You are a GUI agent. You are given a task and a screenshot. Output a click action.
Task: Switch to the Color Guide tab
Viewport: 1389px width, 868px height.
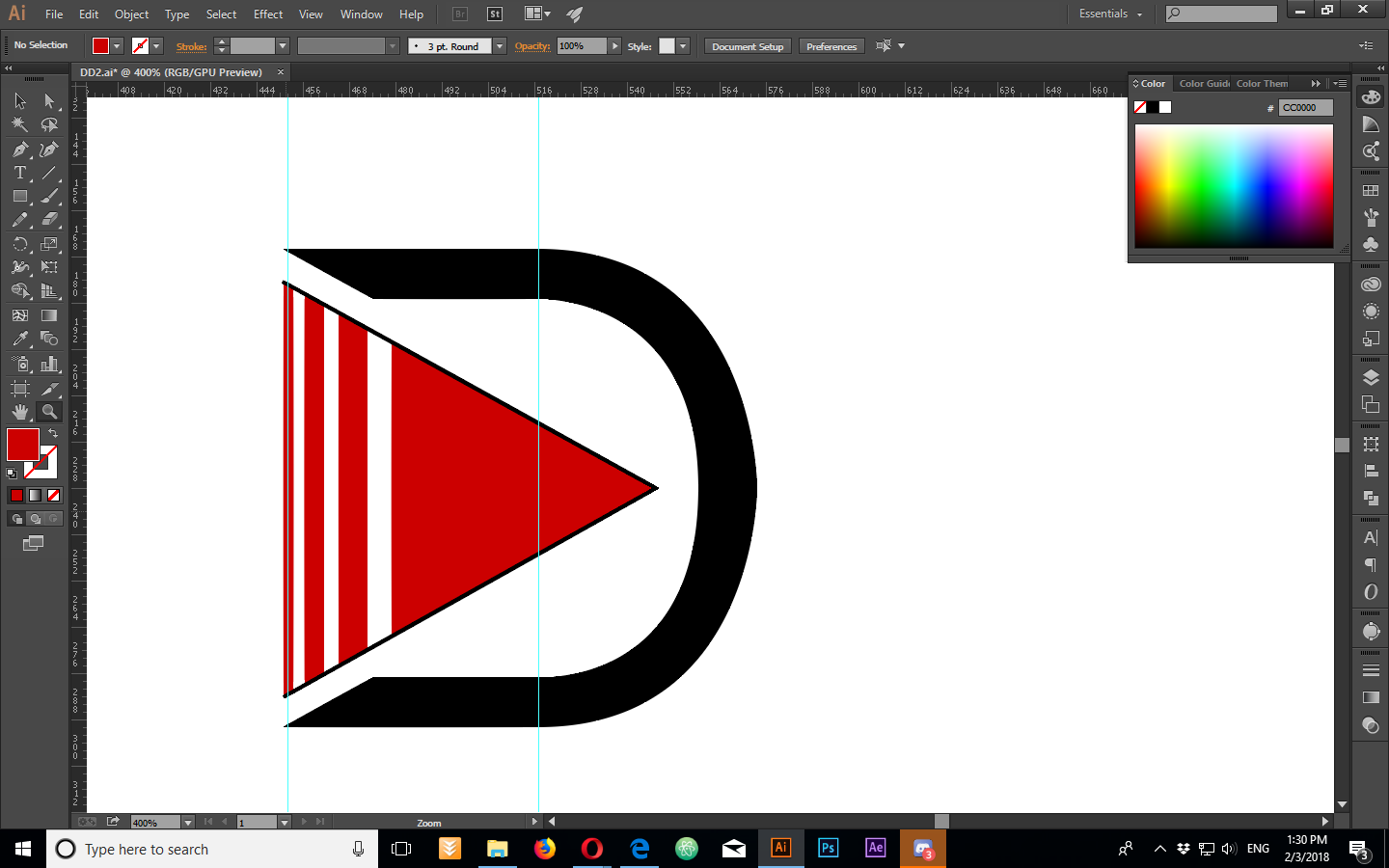1204,84
